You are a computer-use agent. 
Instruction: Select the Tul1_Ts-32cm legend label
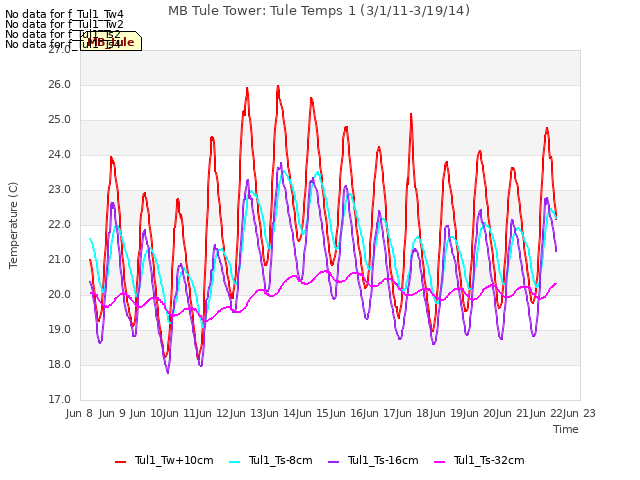(489, 460)
